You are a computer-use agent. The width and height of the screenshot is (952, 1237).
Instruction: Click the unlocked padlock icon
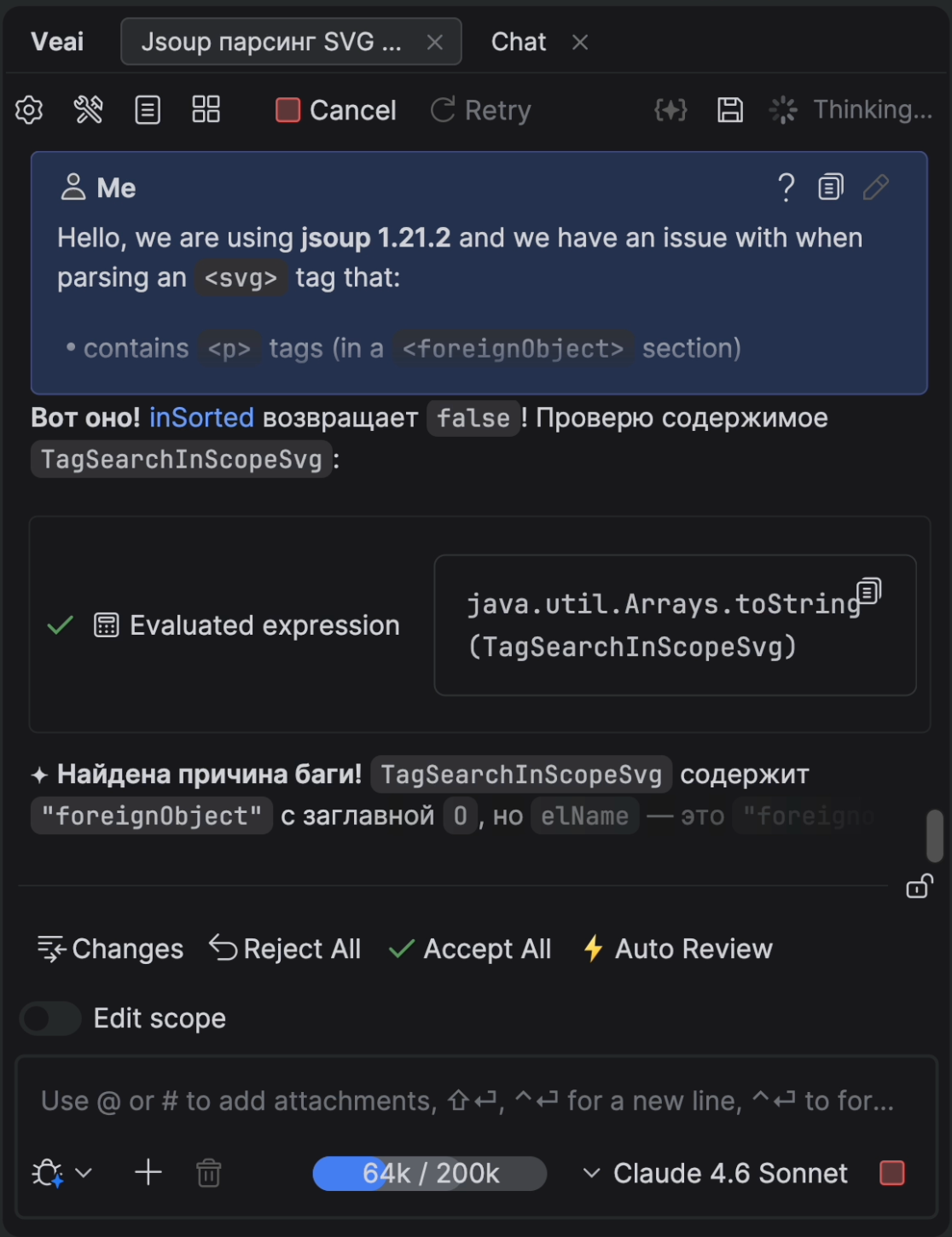[x=919, y=887]
